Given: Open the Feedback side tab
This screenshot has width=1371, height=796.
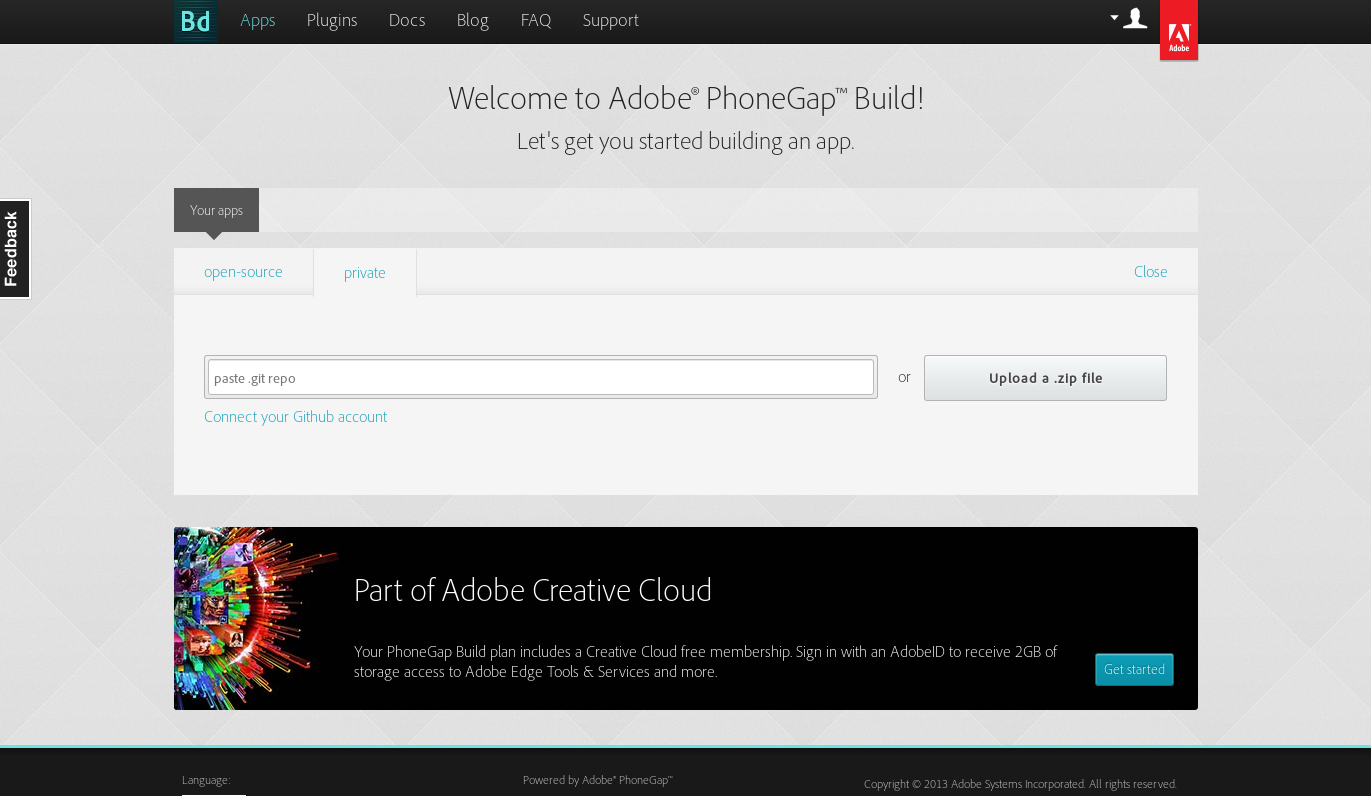Looking at the screenshot, I should (14, 249).
